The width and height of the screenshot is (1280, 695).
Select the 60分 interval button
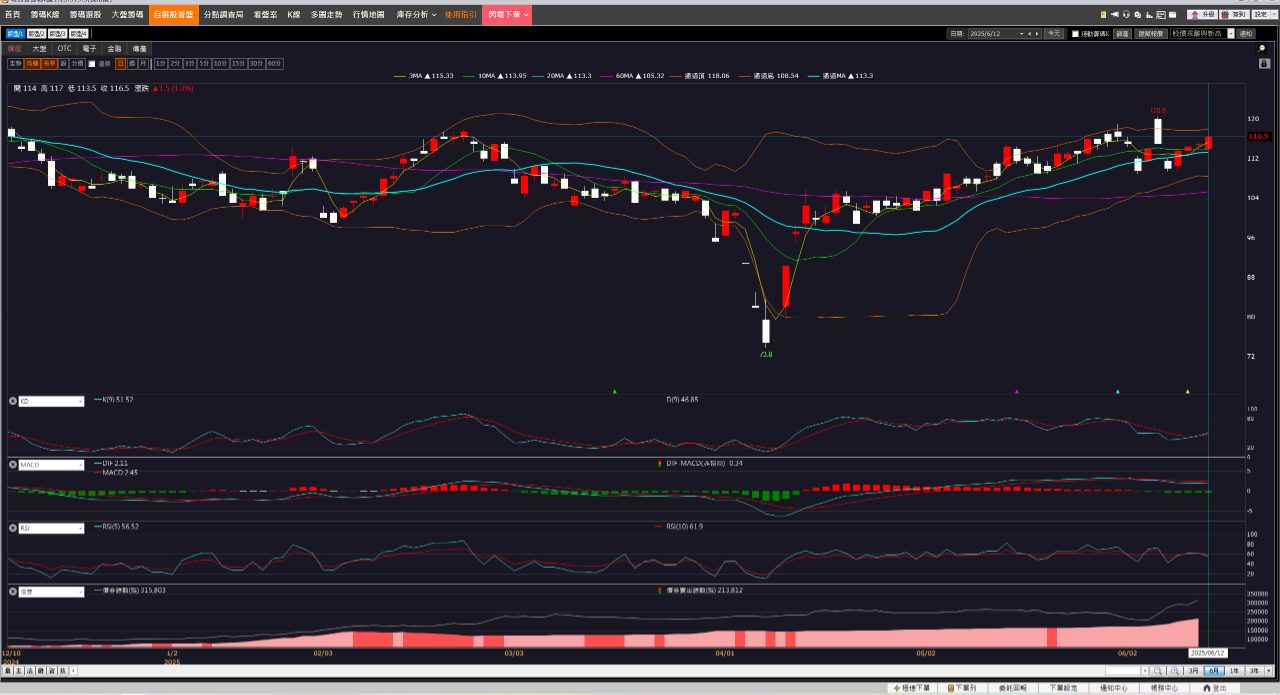click(x=274, y=63)
